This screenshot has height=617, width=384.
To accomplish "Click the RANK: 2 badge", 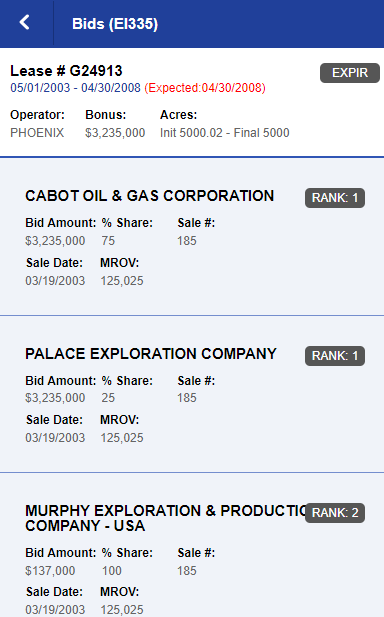I will [335, 513].
